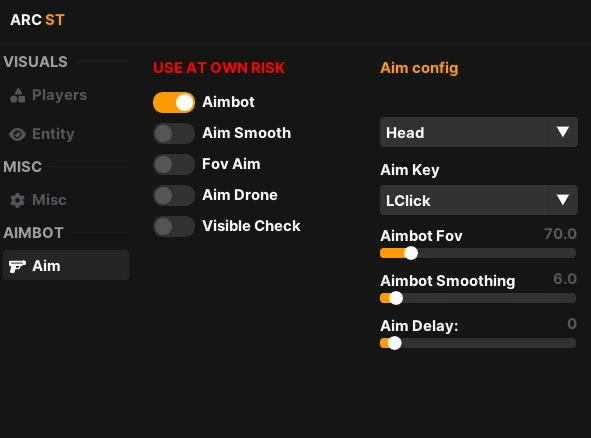Switch on Visible Check
591x438 pixels.
pyautogui.click(x=174, y=226)
